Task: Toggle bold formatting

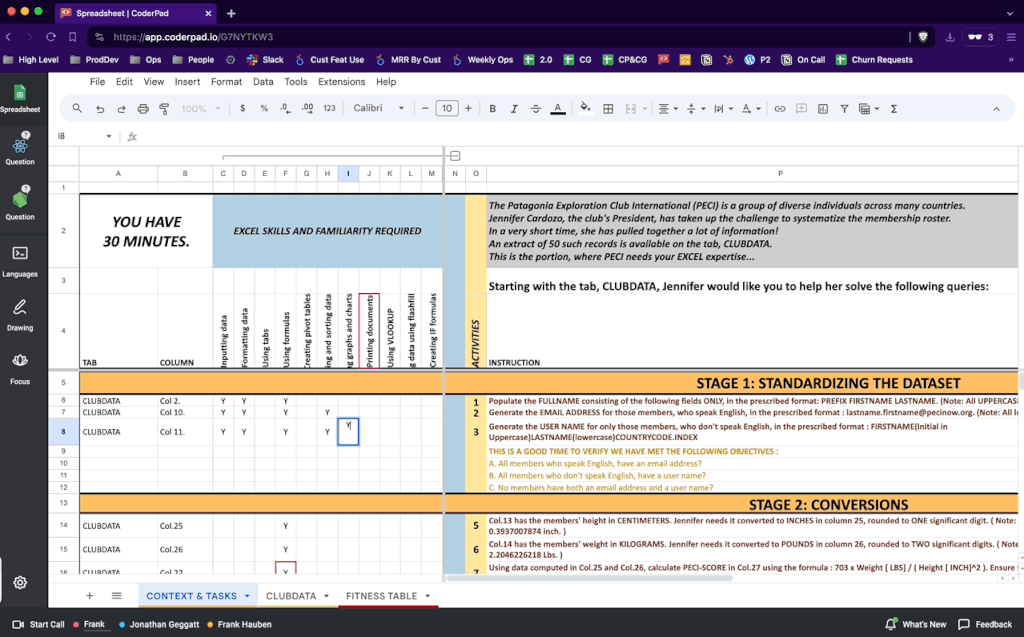Action: pyautogui.click(x=492, y=108)
